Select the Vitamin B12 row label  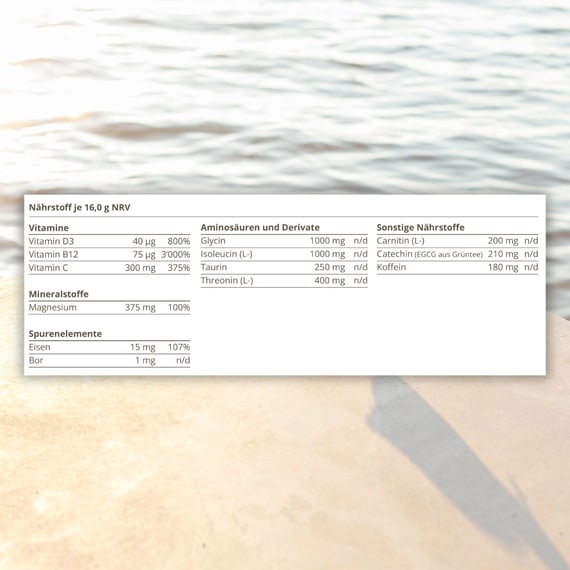53,254
